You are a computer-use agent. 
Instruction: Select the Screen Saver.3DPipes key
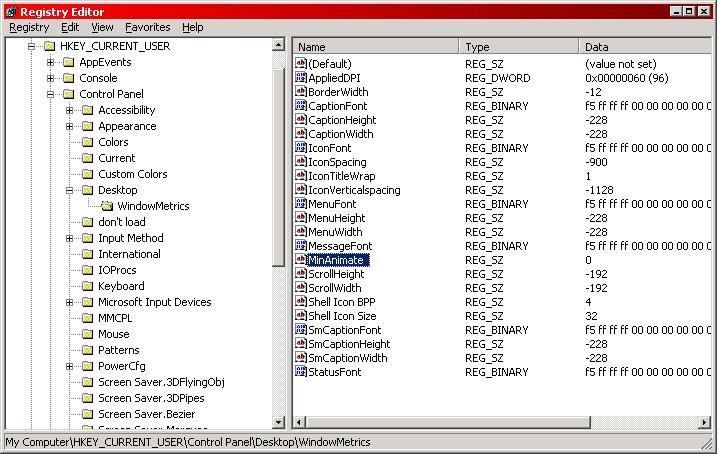(151, 398)
